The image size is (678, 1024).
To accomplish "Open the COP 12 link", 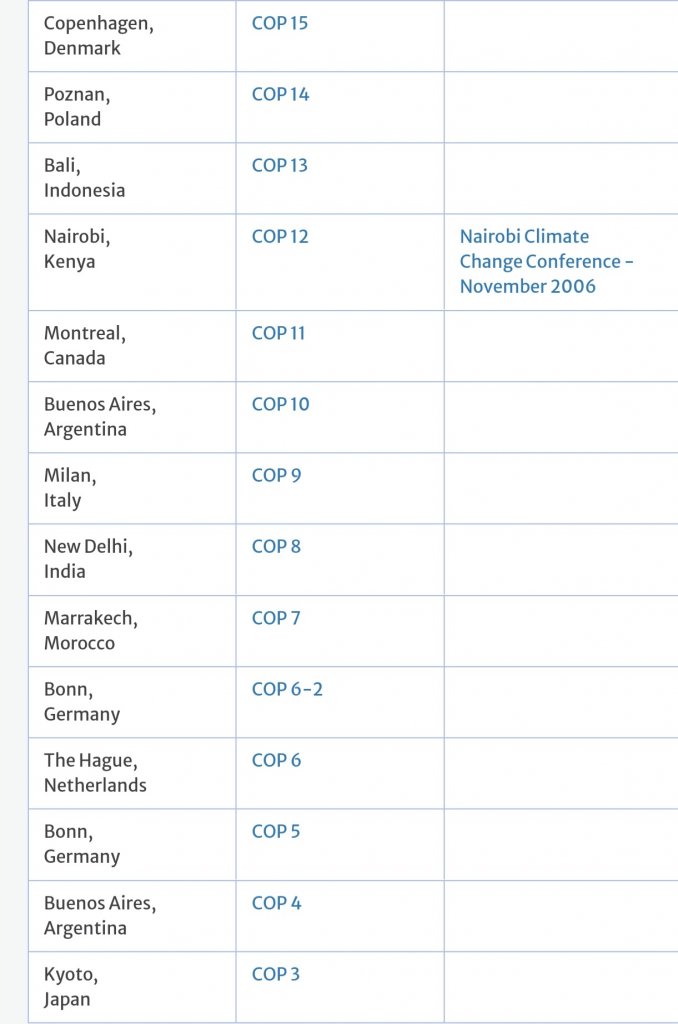I will [280, 236].
